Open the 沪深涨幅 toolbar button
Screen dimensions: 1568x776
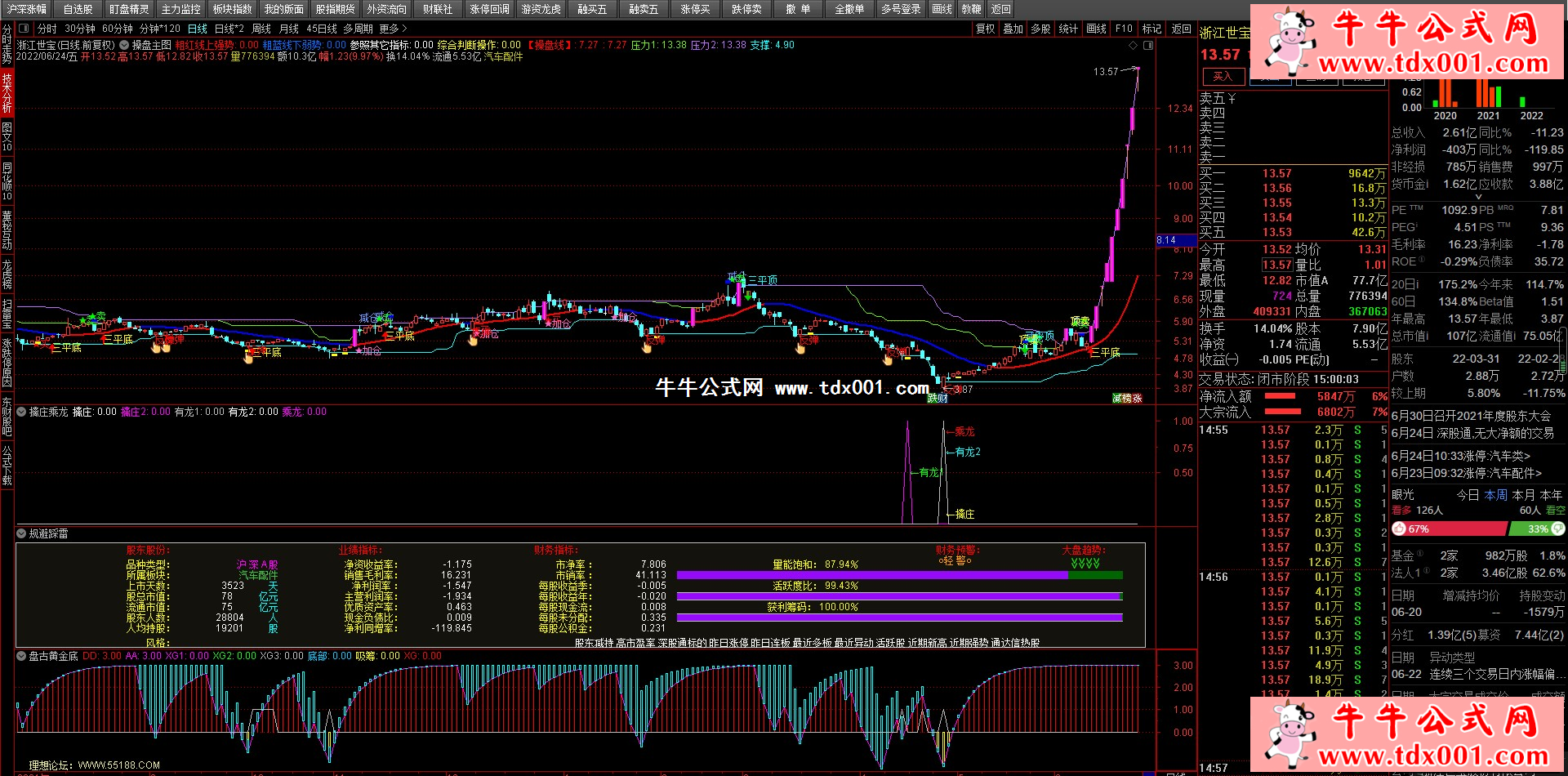(x=27, y=9)
